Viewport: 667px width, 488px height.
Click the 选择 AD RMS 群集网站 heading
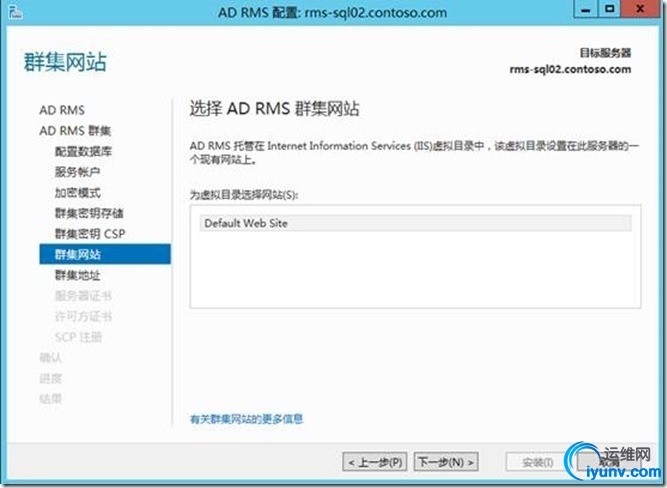pyautogui.click(x=274, y=109)
